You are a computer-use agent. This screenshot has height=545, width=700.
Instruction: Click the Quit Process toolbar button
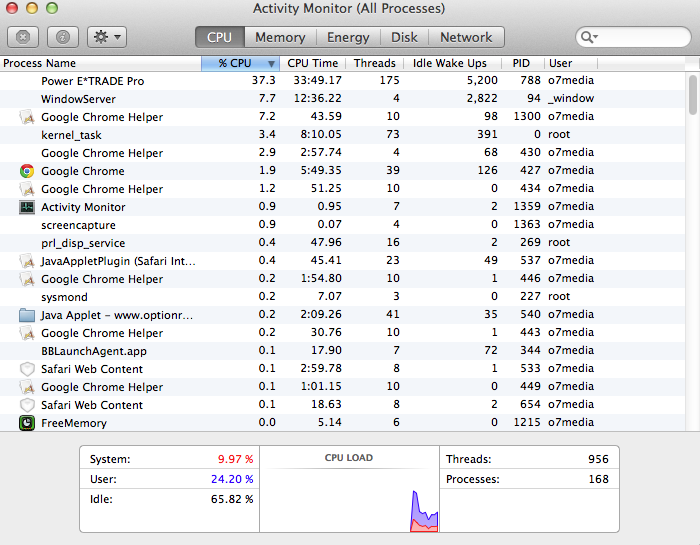[x=23, y=37]
